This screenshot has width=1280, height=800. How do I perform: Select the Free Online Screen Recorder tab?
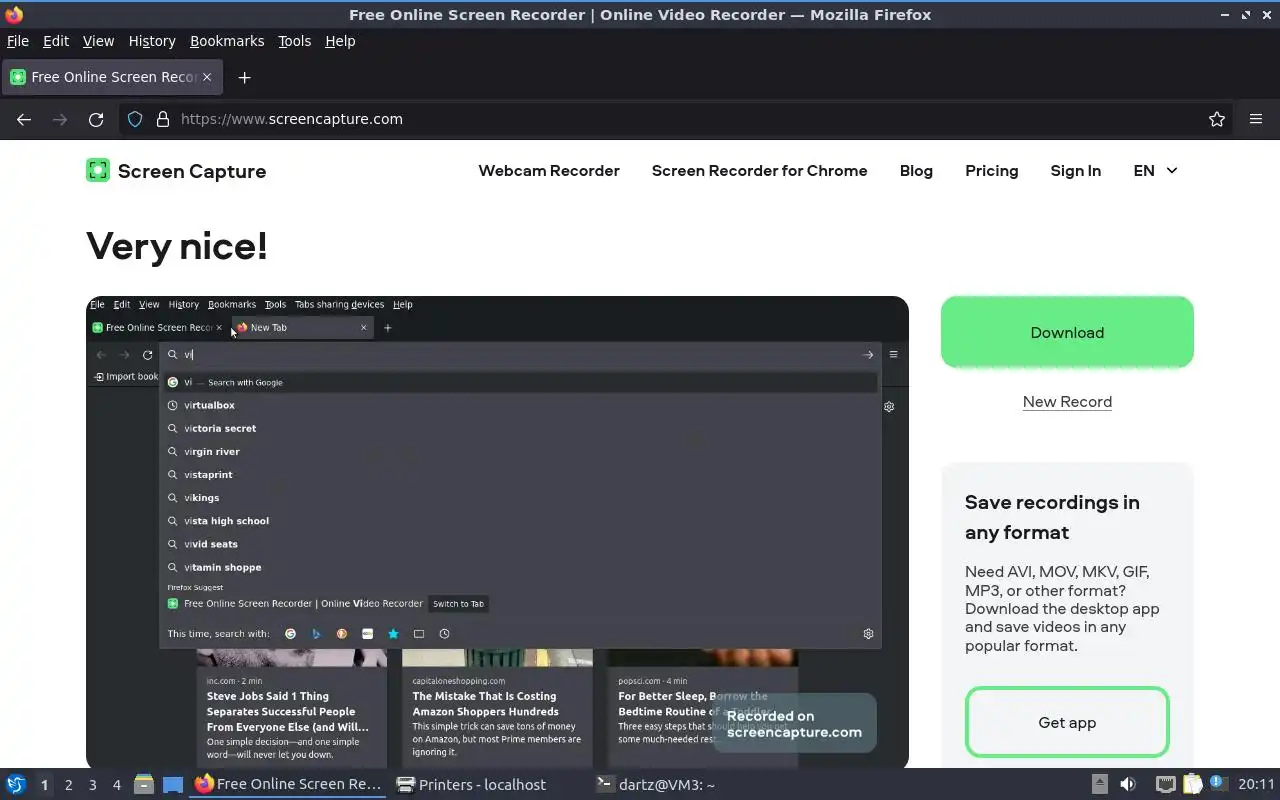point(112,77)
